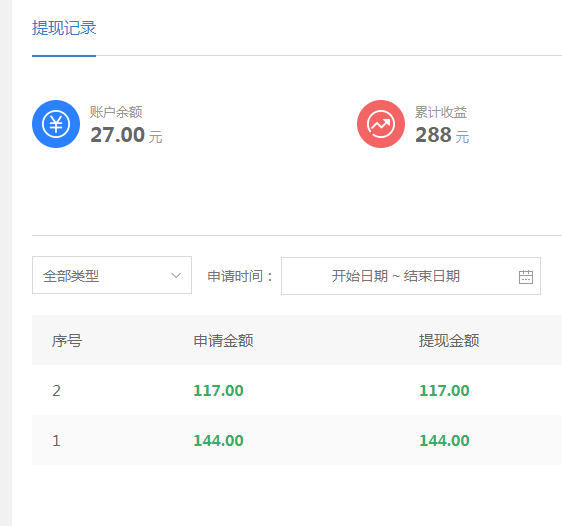Viewport: 562px width, 526px height.
Task: Expand the 全部类型 dropdown arrow
Action: point(176,275)
